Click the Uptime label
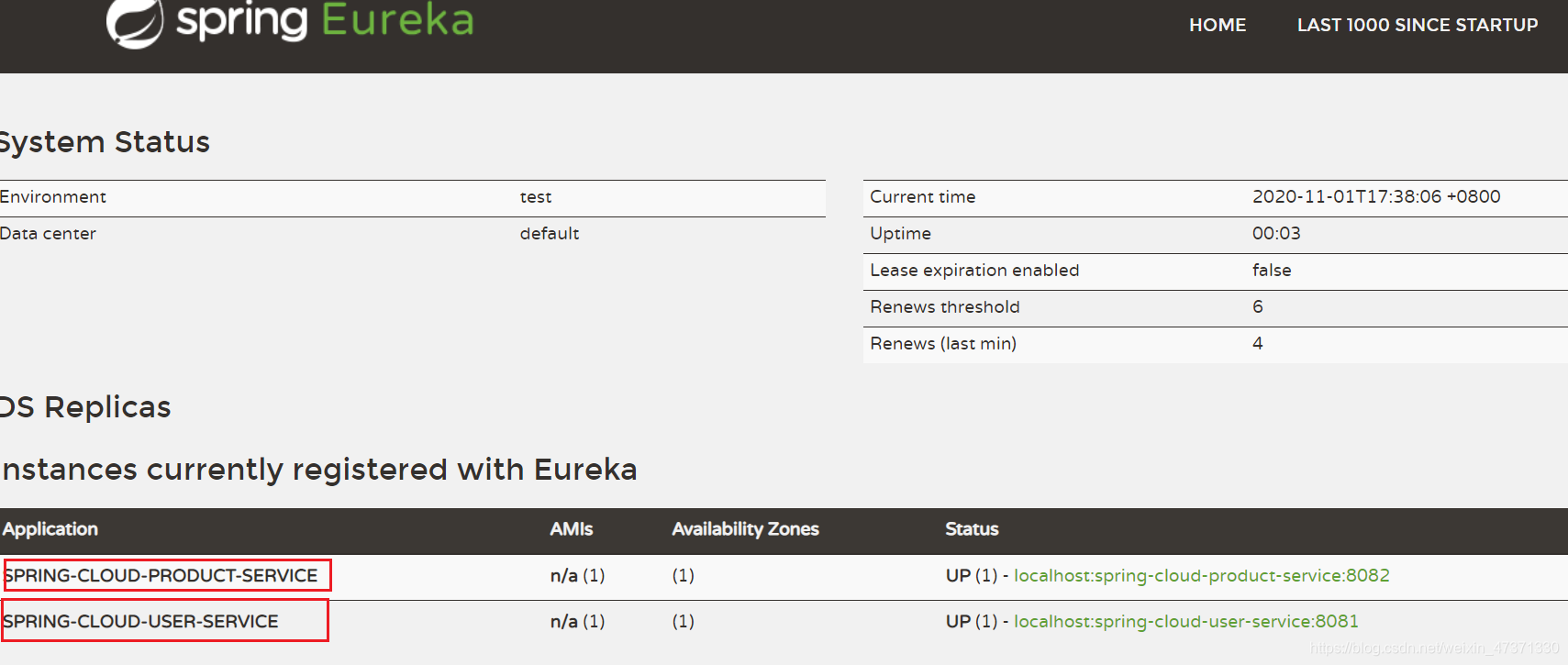The width and height of the screenshot is (1568, 665). pyautogui.click(x=901, y=234)
